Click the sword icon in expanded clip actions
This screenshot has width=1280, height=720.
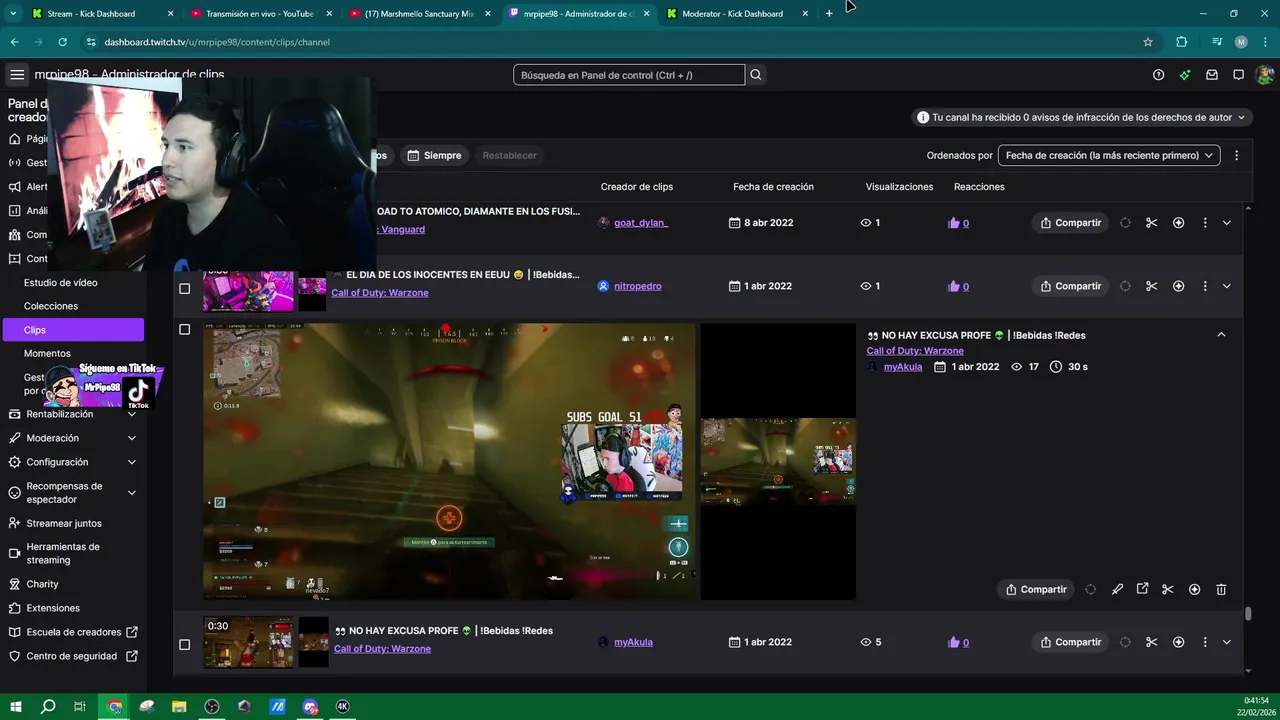tap(1117, 590)
